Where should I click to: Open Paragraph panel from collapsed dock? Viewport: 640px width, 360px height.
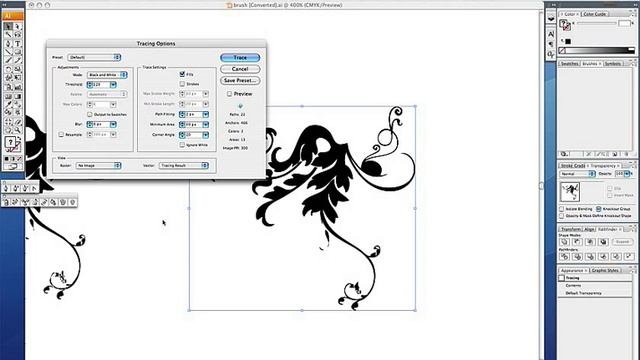pos(551,44)
